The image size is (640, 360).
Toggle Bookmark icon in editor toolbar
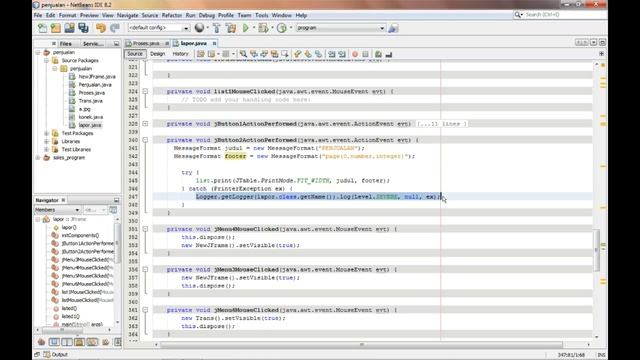pyautogui.click(x=318, y=54)
